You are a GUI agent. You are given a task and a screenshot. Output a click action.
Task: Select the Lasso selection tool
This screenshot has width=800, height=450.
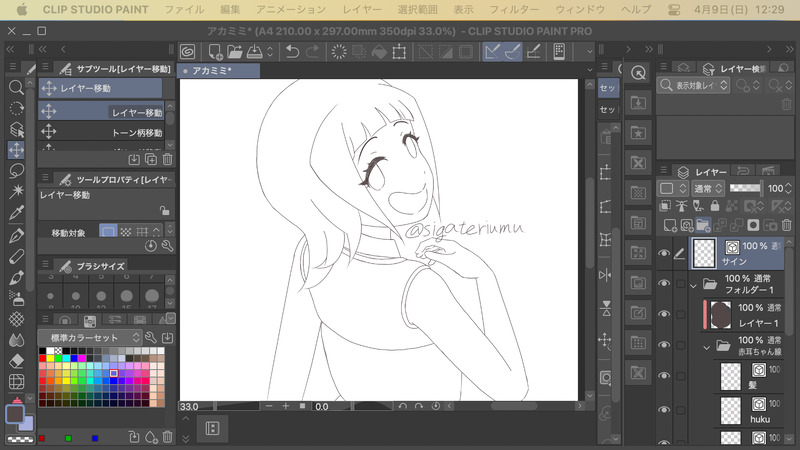click(x=16, y=171)
